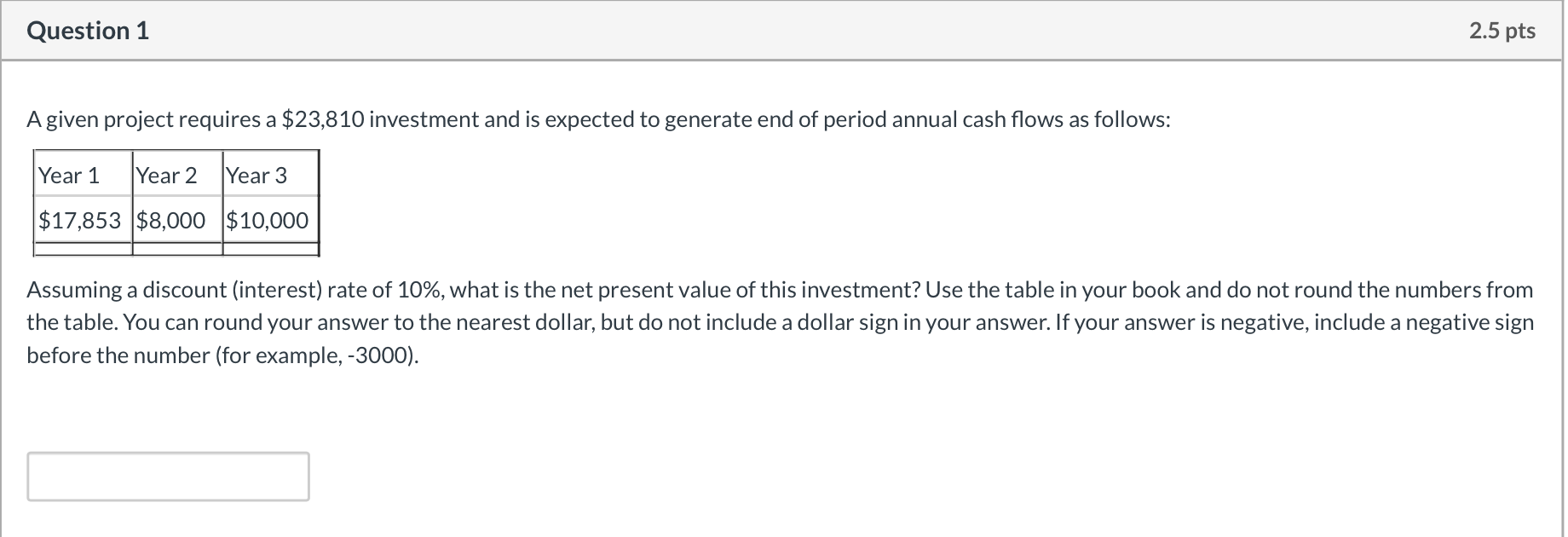Select the $17,853 cash flow cell
Screen dimensions: 1568x537
[x=79, y=220]
